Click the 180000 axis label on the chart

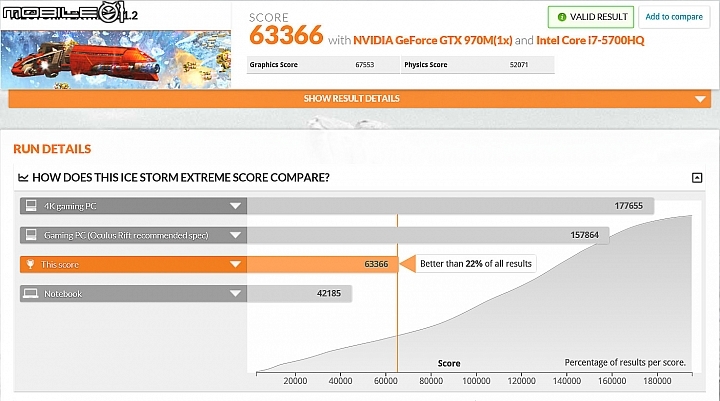[x=657, y=381]
